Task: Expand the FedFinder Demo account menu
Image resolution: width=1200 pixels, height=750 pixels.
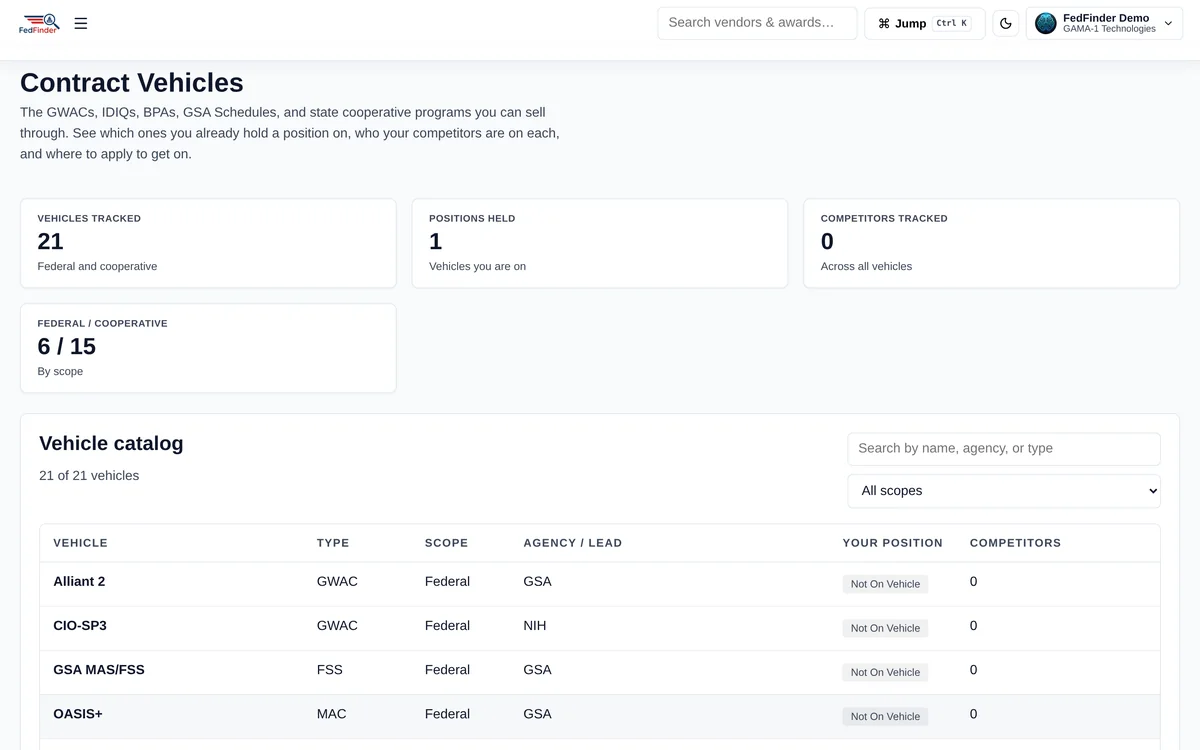Action: pos(1104,23)
